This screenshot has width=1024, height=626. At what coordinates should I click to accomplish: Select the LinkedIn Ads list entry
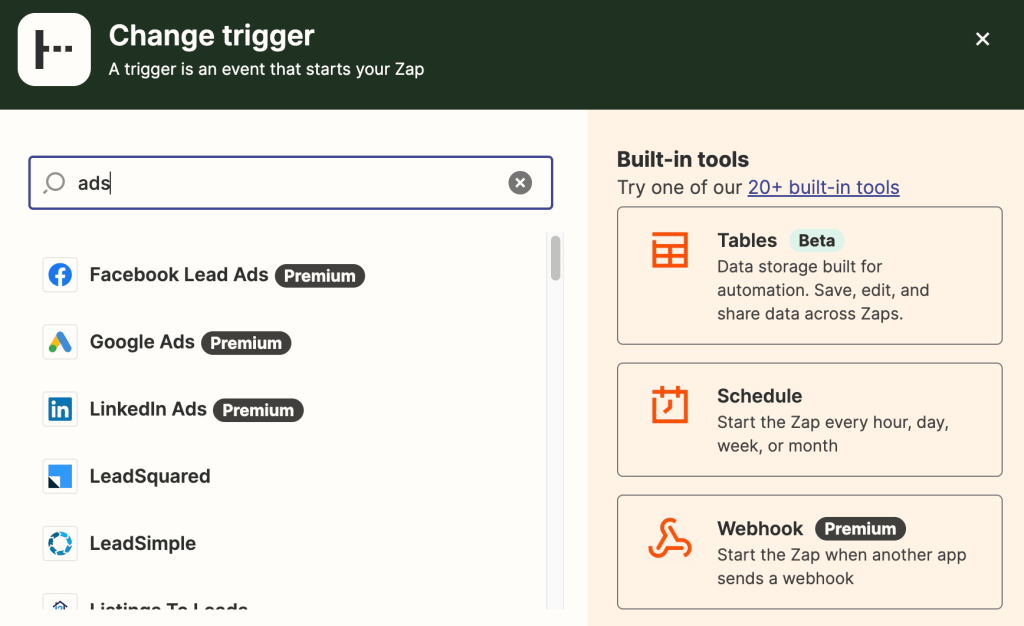click(148, 409)
